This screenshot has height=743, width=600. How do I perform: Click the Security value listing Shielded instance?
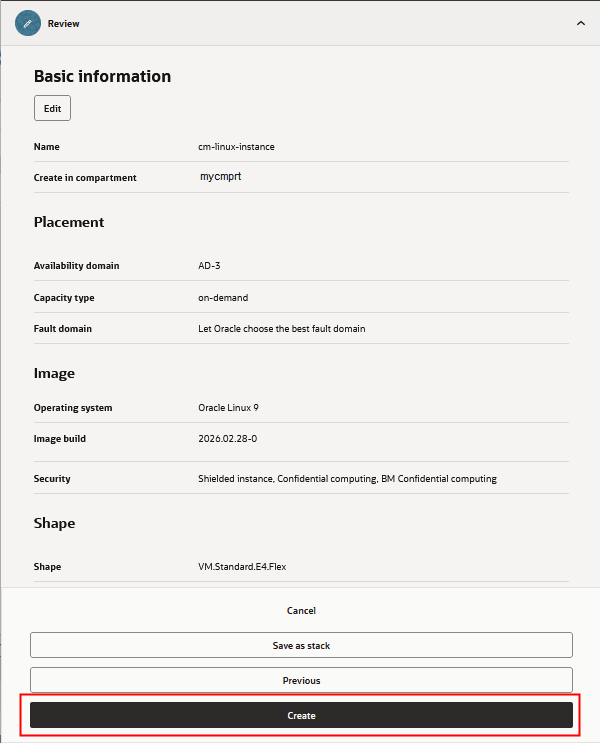347,479
